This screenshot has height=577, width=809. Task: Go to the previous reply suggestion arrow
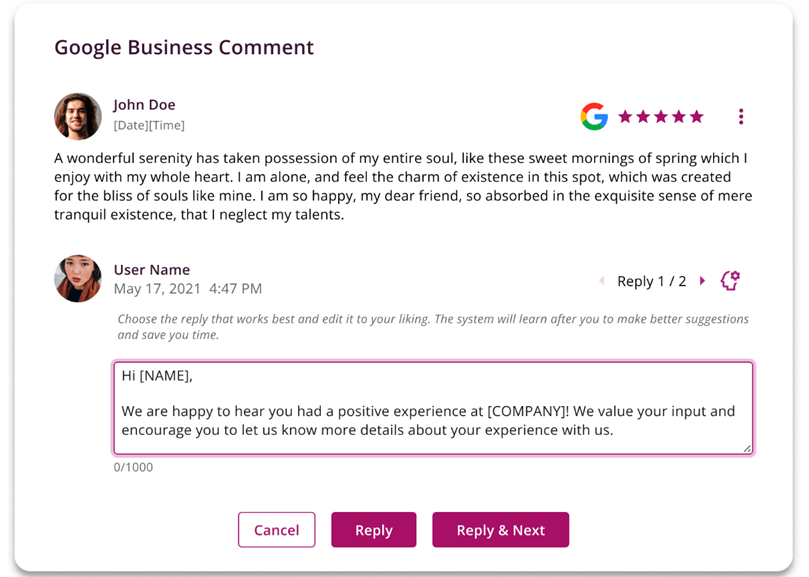tap(602, 281)
